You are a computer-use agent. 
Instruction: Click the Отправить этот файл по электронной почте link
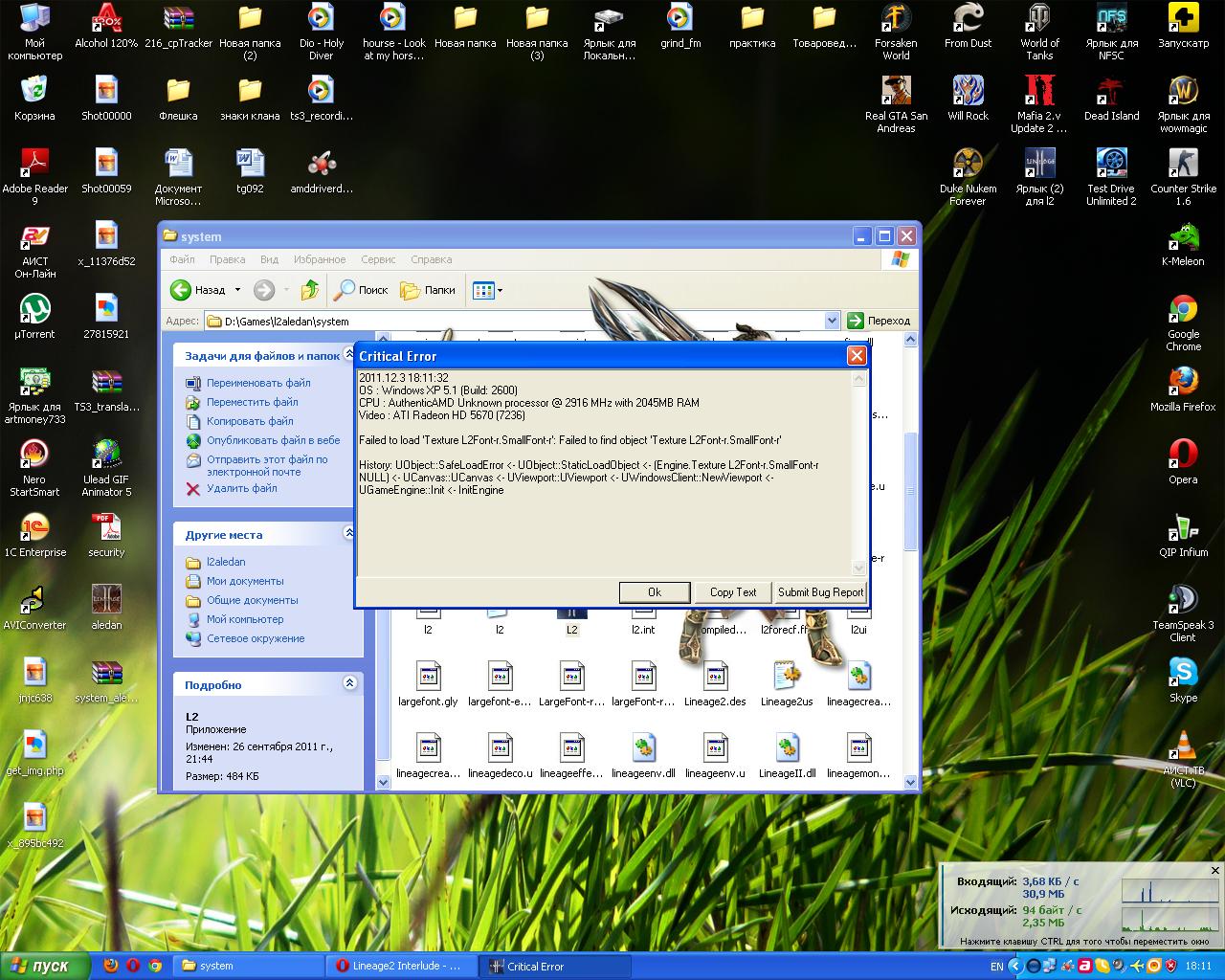pyautogui.click(x=267, y=465)
